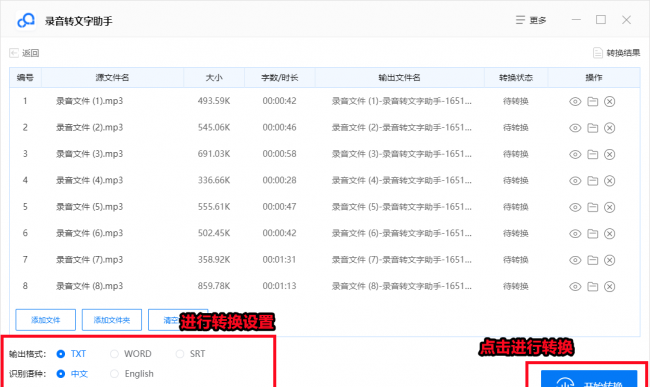Open the 更多 menu
This screenshot has height=387, width=650.
pos(531,20)
